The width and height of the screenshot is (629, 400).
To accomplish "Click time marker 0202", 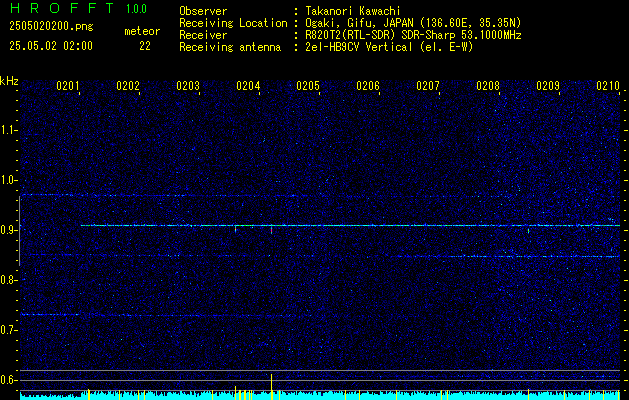I will pos(128,85).
